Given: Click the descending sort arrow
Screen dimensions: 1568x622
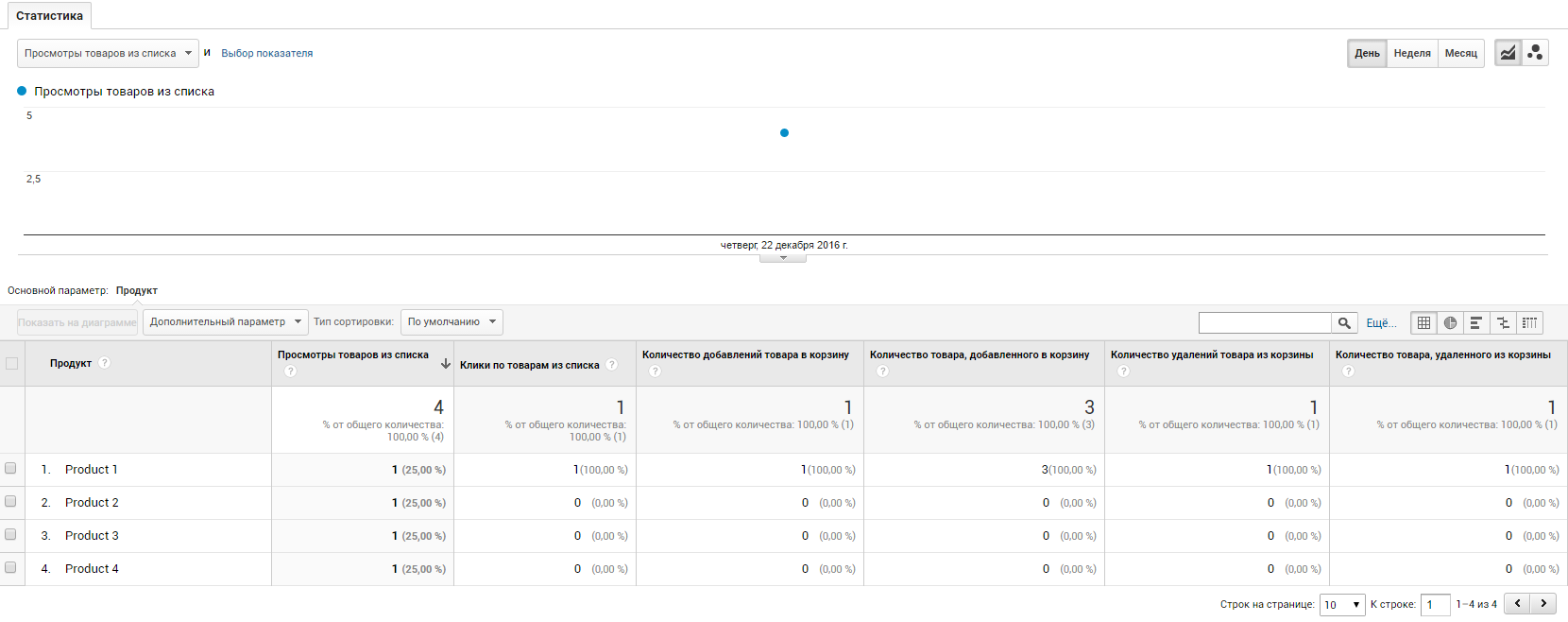Looking at the screenshot, I should 446,363.
